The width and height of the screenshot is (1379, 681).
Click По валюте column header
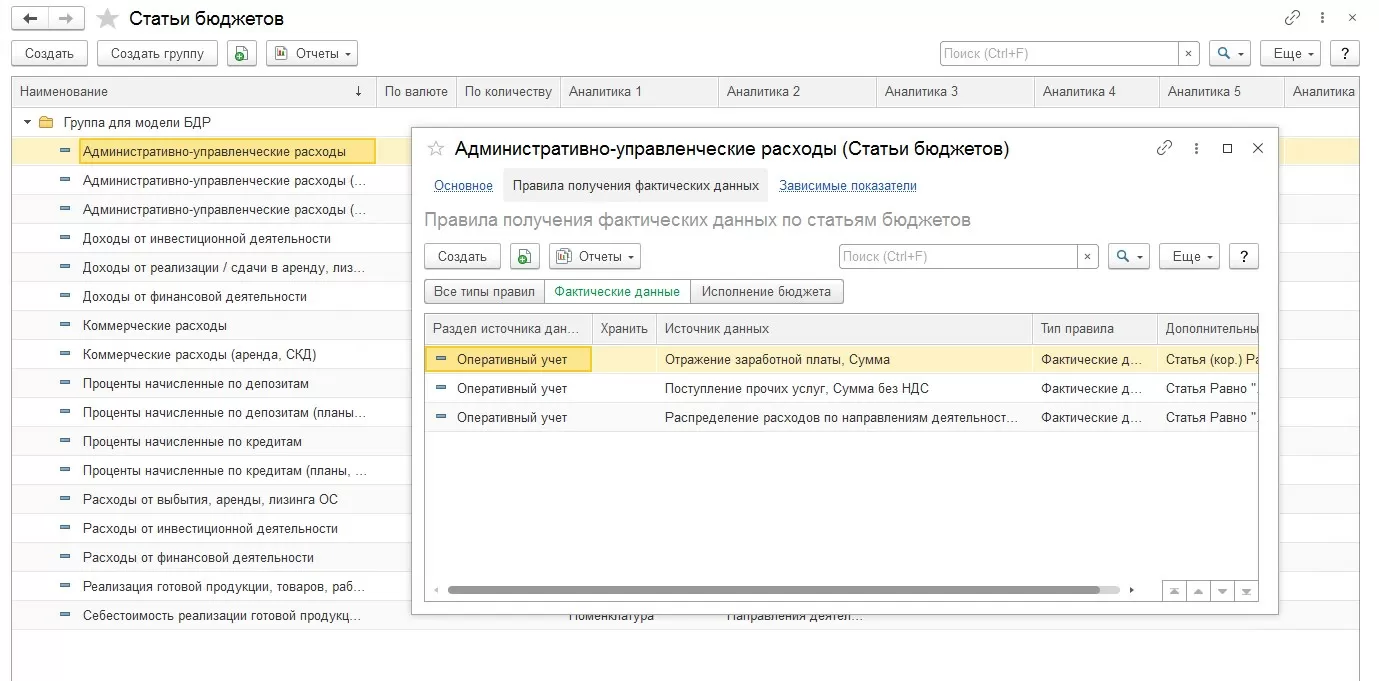(x=416, y=91)
